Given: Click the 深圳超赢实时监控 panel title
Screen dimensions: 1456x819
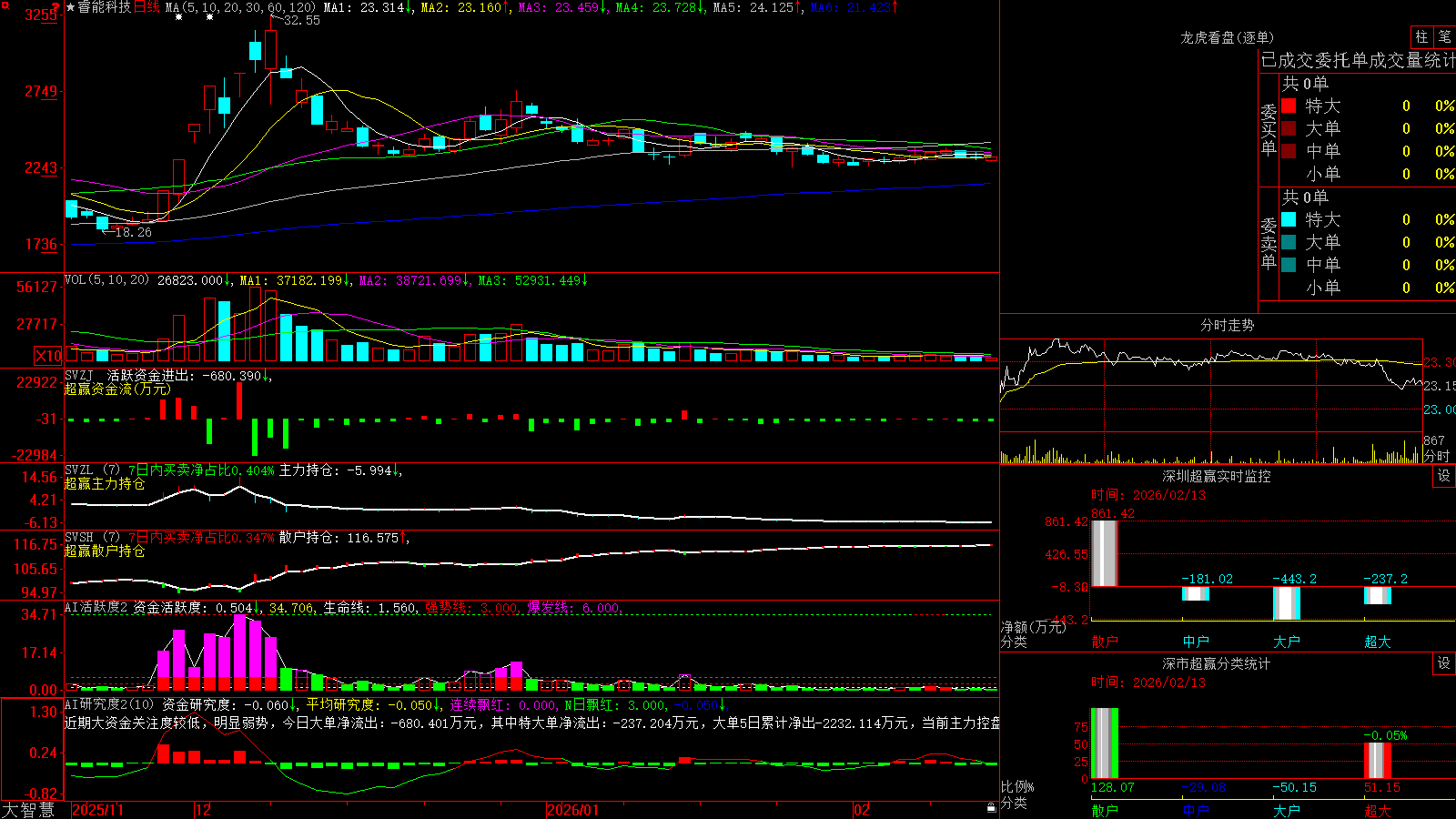Looking at the screenshot, I should (x=1217, y=476).
